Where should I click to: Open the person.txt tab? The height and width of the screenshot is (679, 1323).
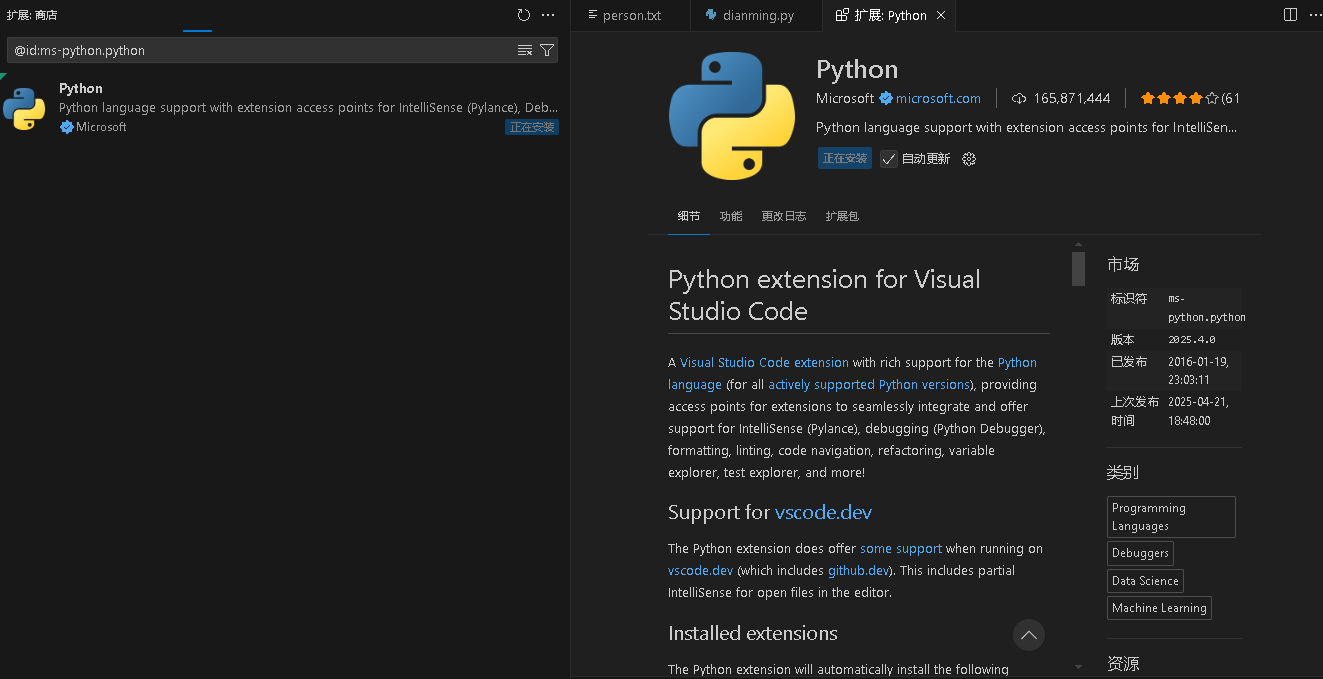pos(632,16)
